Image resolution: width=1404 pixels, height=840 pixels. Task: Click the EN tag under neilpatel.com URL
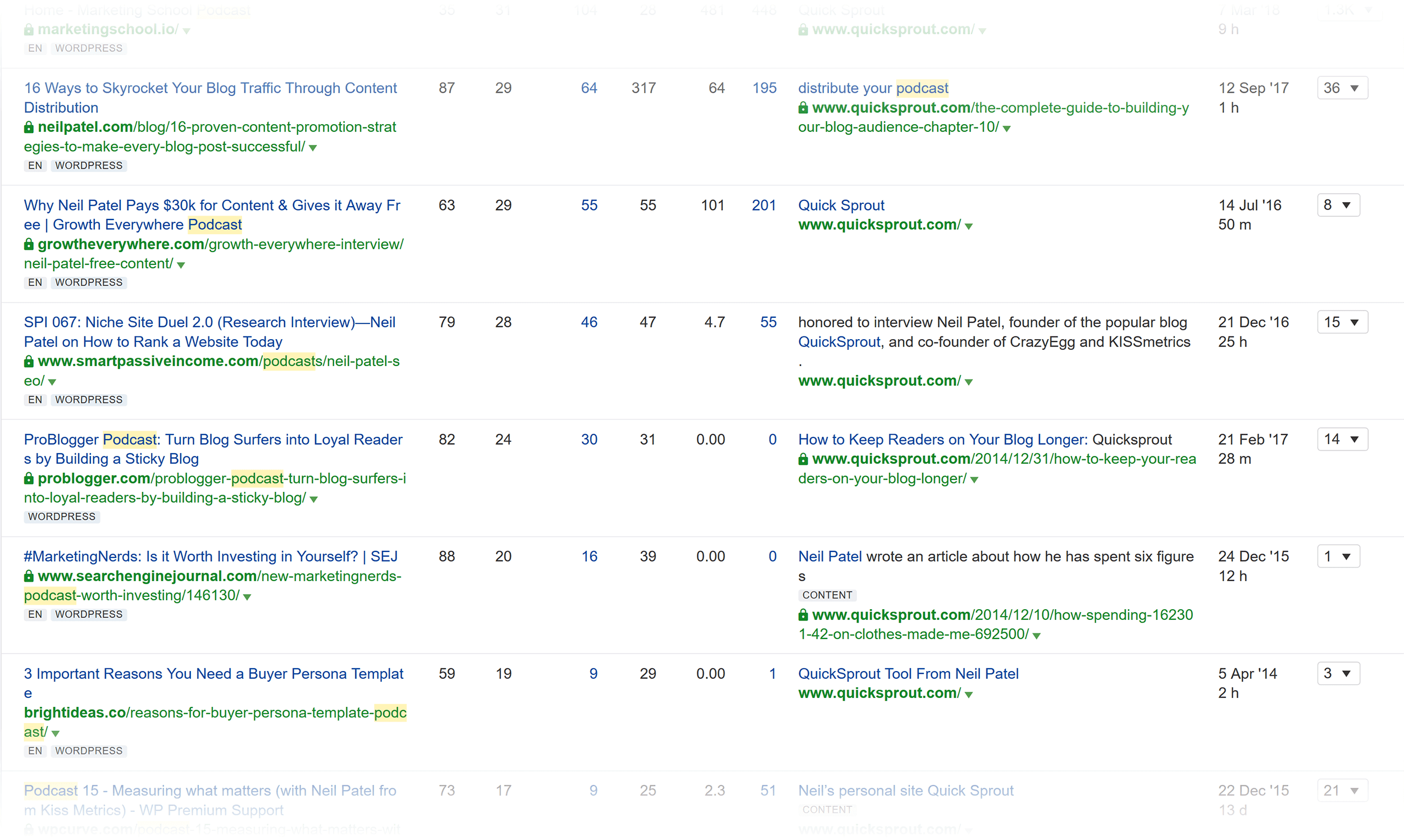pos(35,165)
